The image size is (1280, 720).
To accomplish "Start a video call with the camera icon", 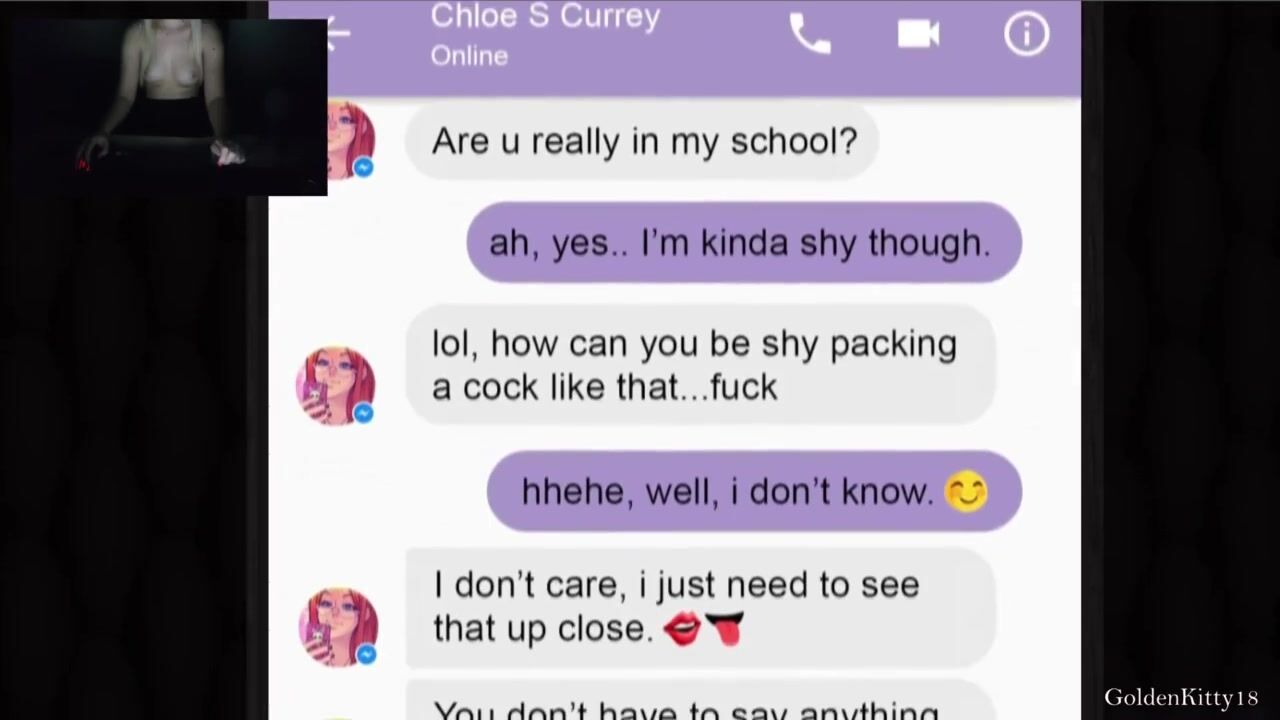I will [918, 34].
